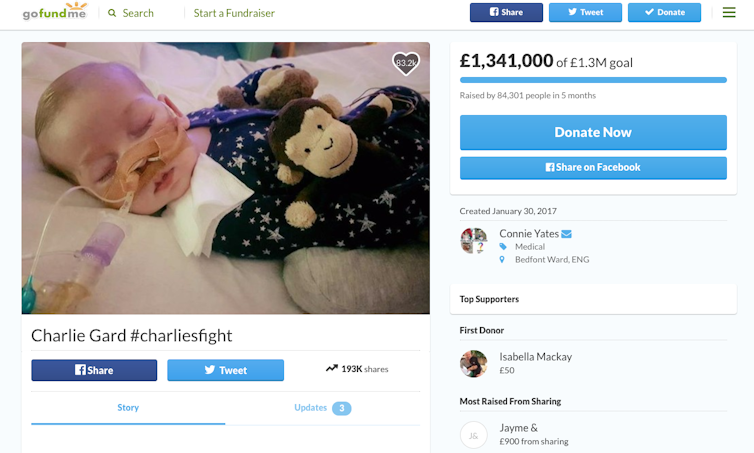
Task: Click the Jayme & initials avatar
Action: 473,434
